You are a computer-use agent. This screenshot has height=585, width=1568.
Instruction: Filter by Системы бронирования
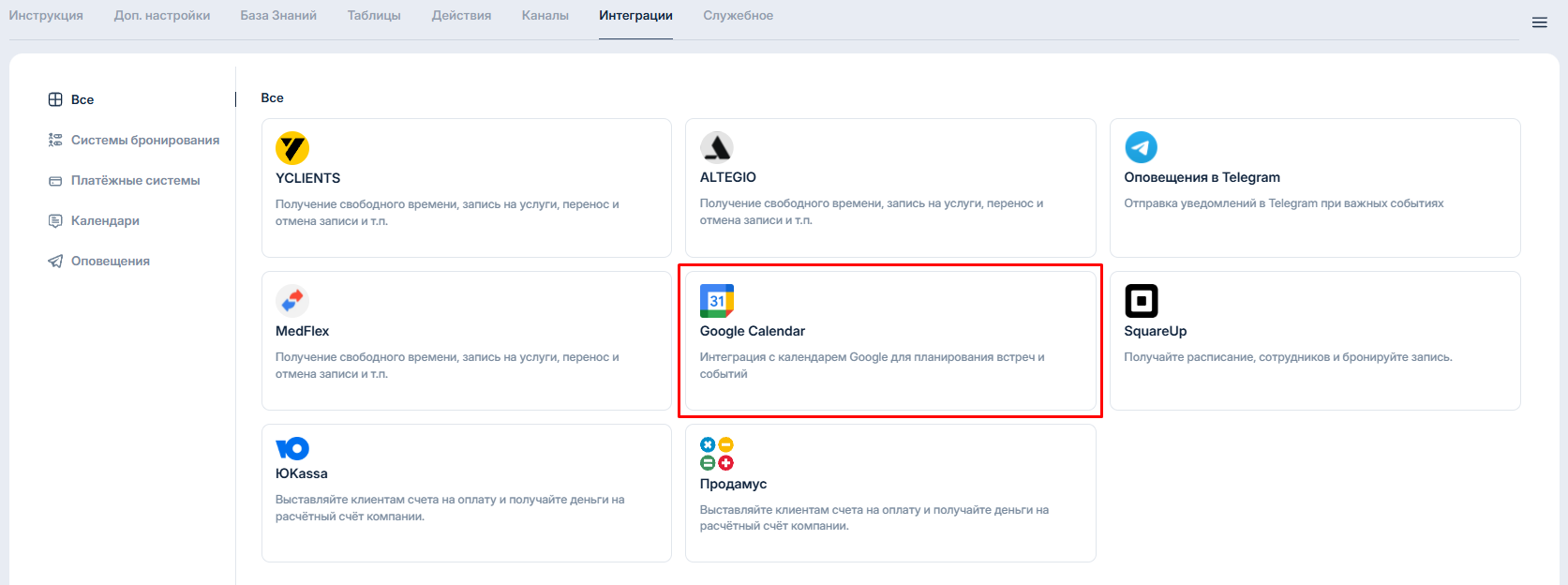(144, 140)
